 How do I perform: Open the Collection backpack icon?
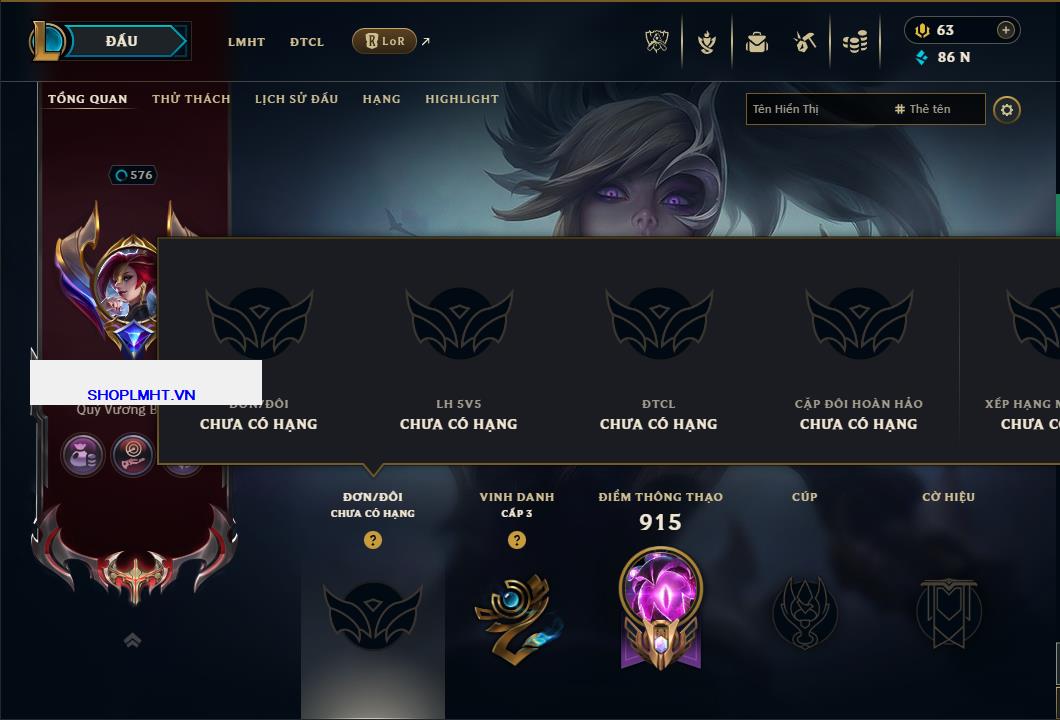[756, 43]
